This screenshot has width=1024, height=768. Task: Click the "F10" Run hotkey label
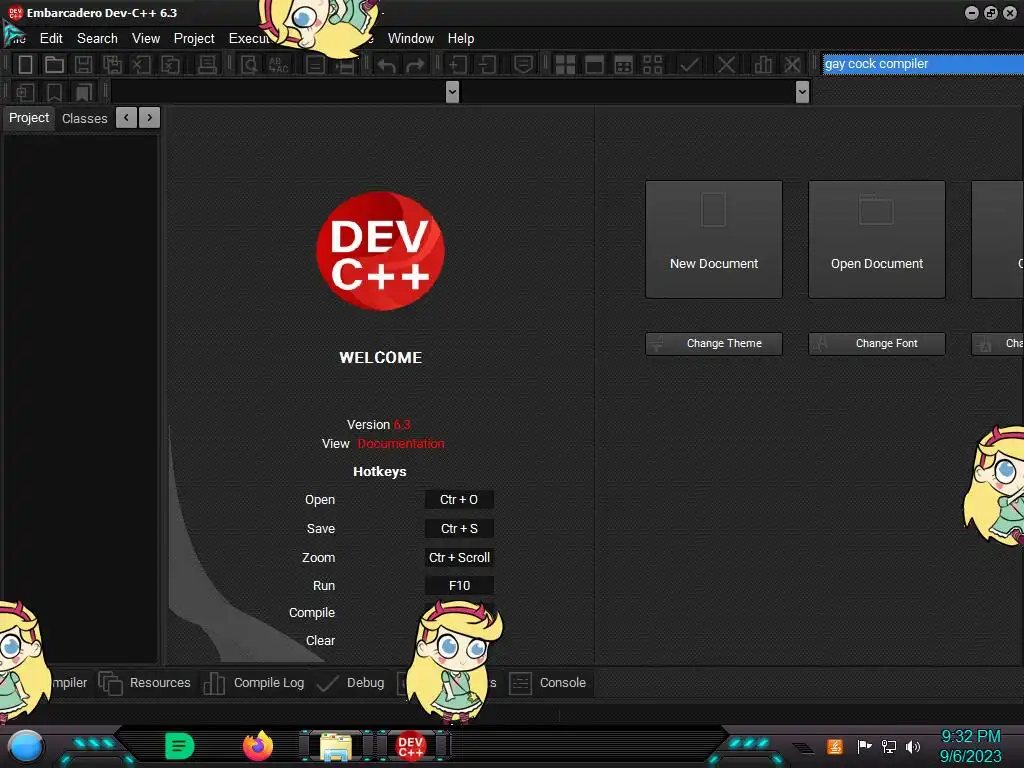tap(459, 586)
